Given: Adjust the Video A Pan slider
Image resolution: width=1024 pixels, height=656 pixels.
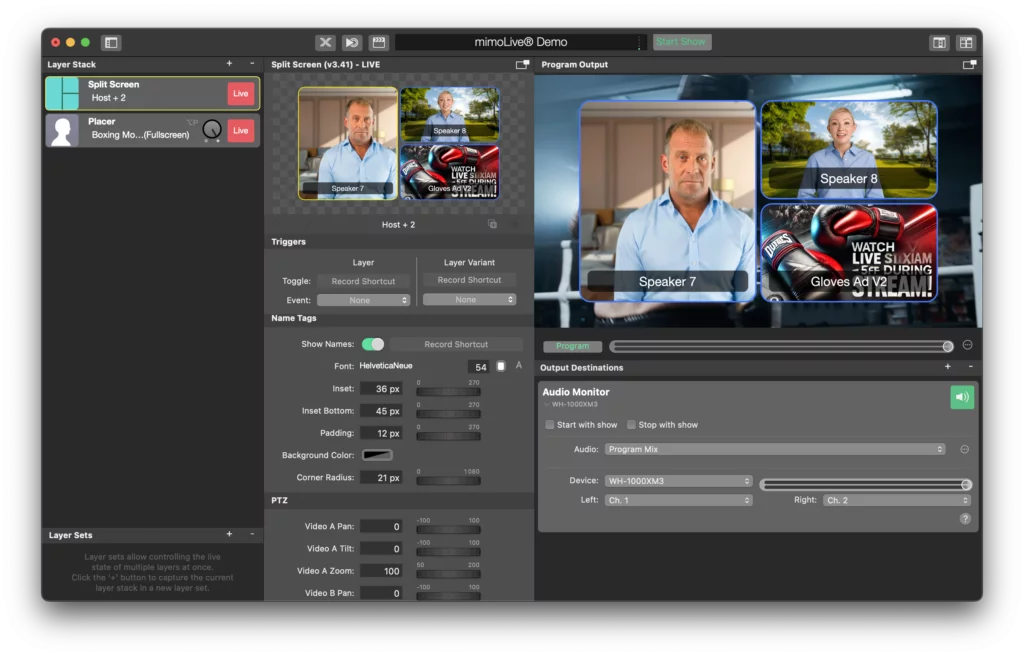Looking at the screenshot, I should tap(449, 530).
